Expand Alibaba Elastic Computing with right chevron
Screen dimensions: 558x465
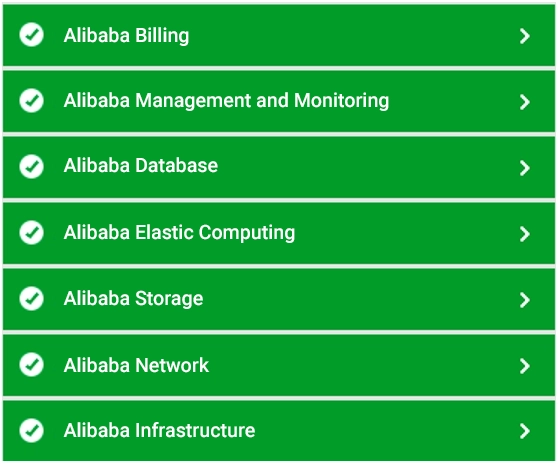(525, 234)
